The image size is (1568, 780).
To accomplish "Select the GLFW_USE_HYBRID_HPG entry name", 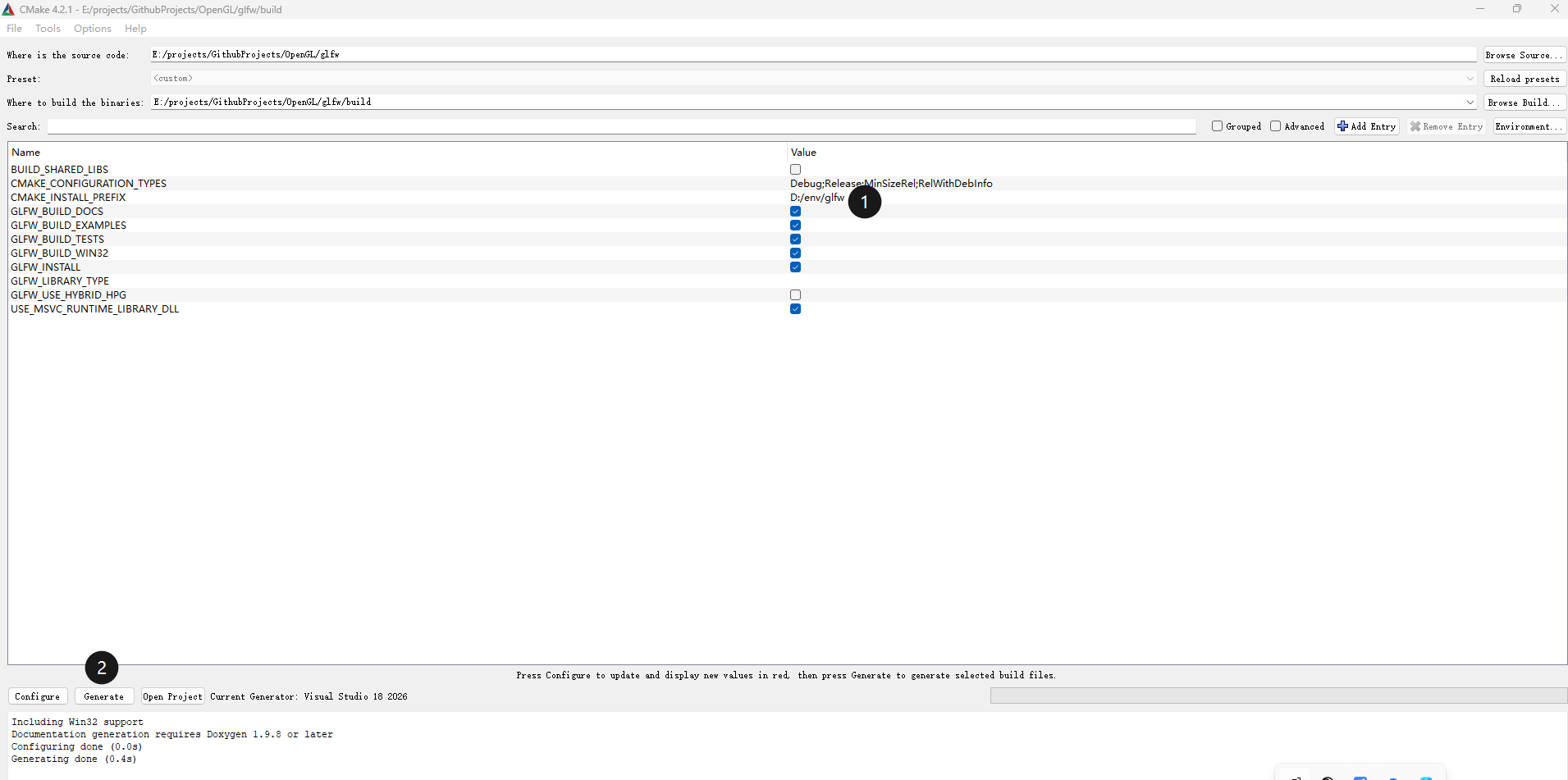I will coord(69,295).
